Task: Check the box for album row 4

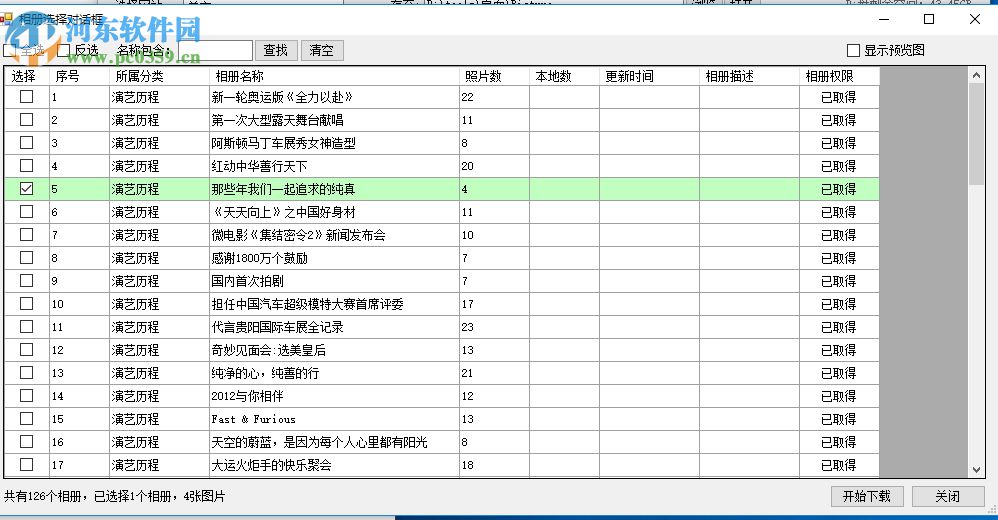Action: 26,165
